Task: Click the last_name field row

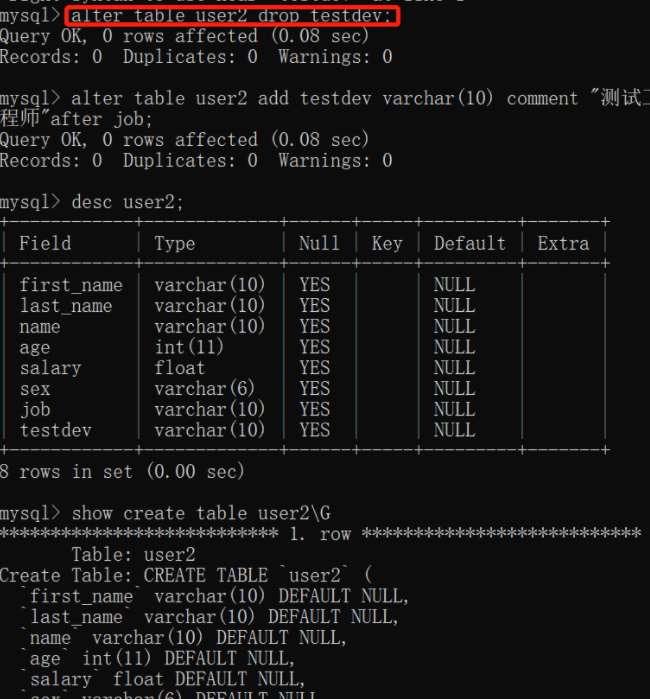Action: [66, 306]
